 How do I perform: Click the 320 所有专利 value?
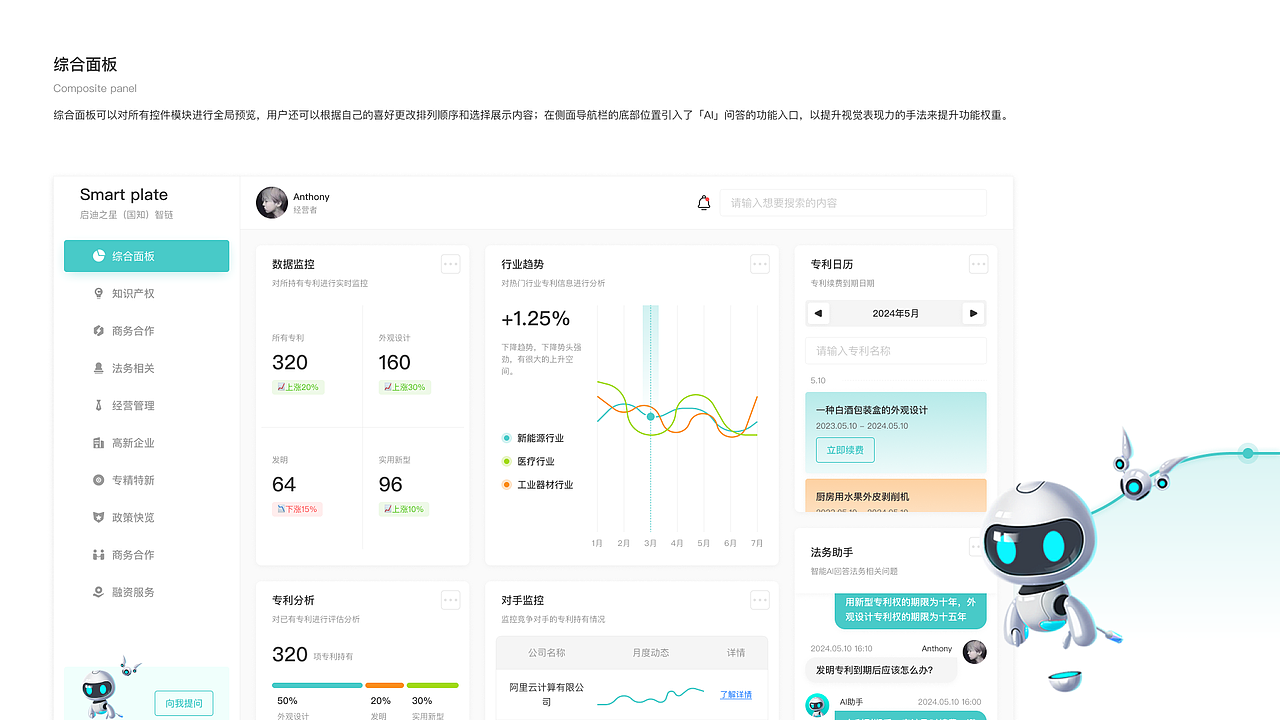pyautogui.click(x=290, y=362)
